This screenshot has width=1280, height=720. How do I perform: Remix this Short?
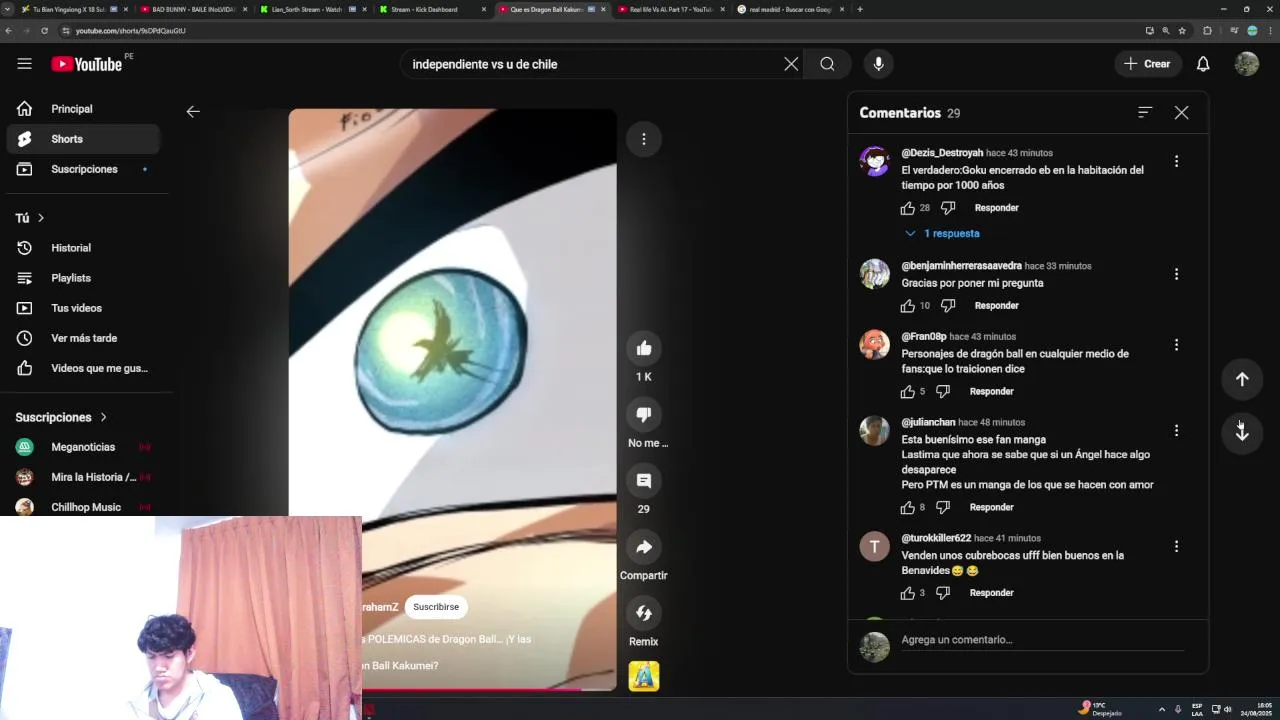(x=644, y=613)
